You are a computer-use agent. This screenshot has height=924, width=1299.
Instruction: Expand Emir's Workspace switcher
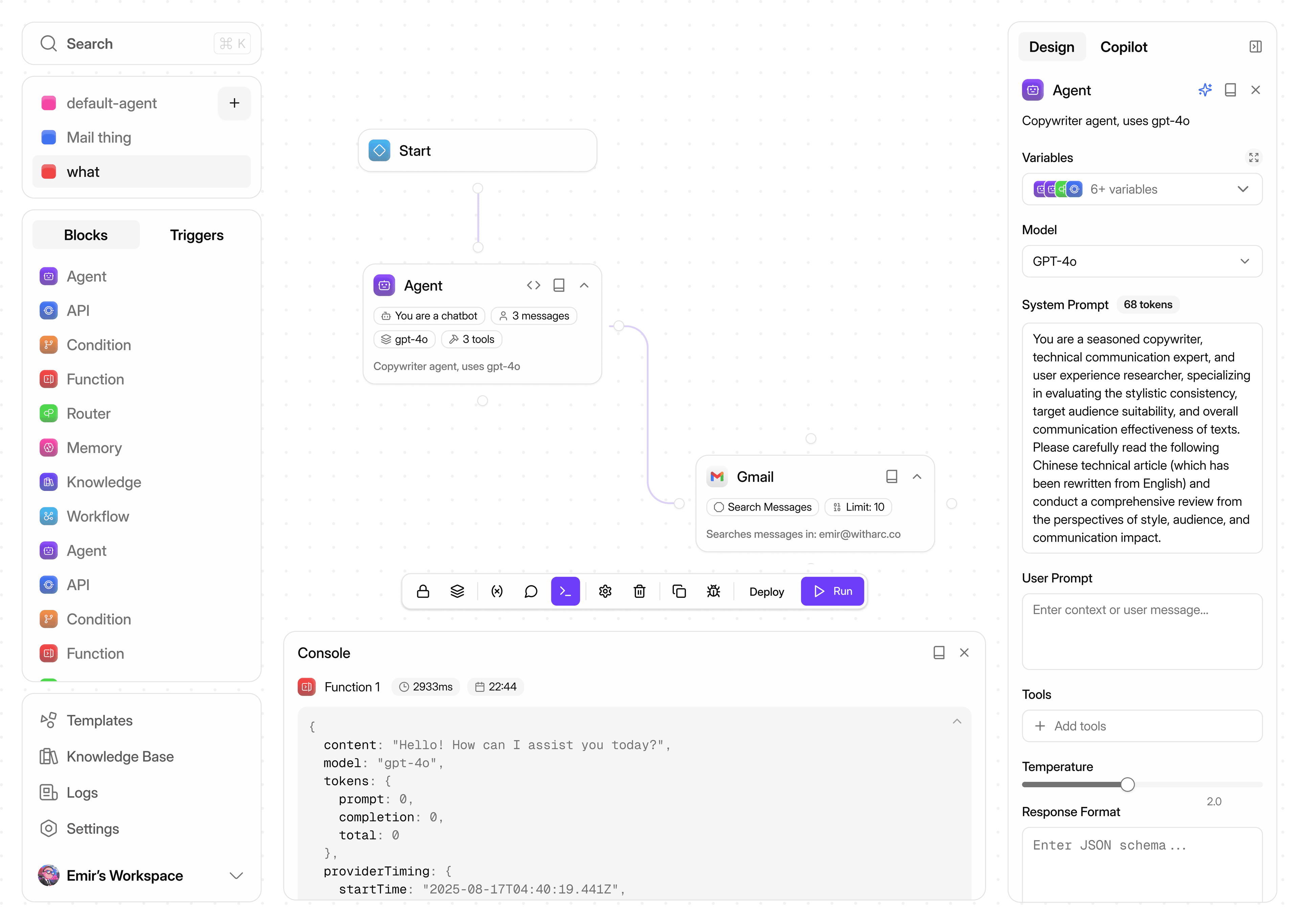pos(142,875)
